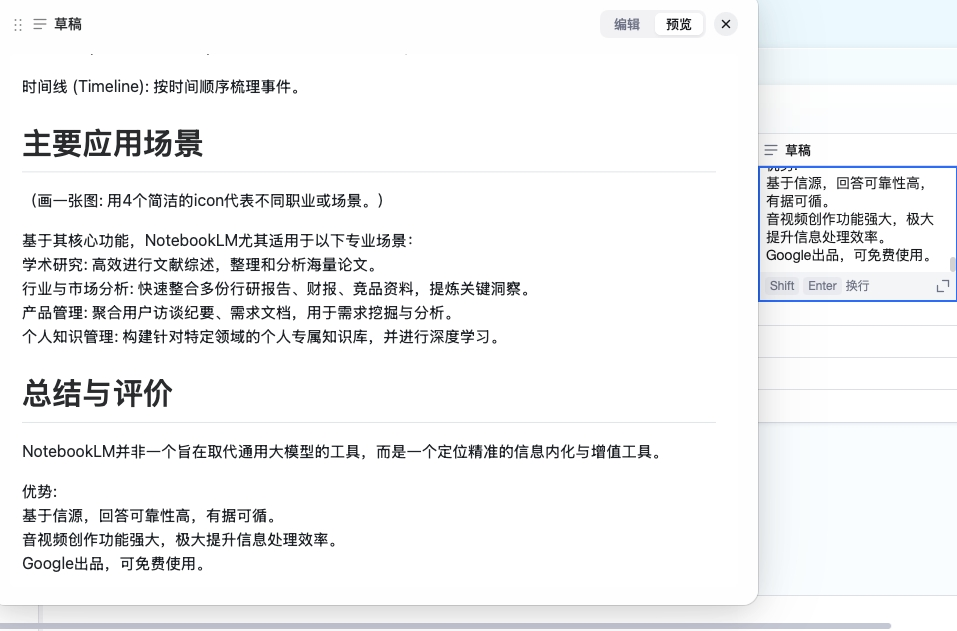Select the 预览 tab

coord(679,24)
